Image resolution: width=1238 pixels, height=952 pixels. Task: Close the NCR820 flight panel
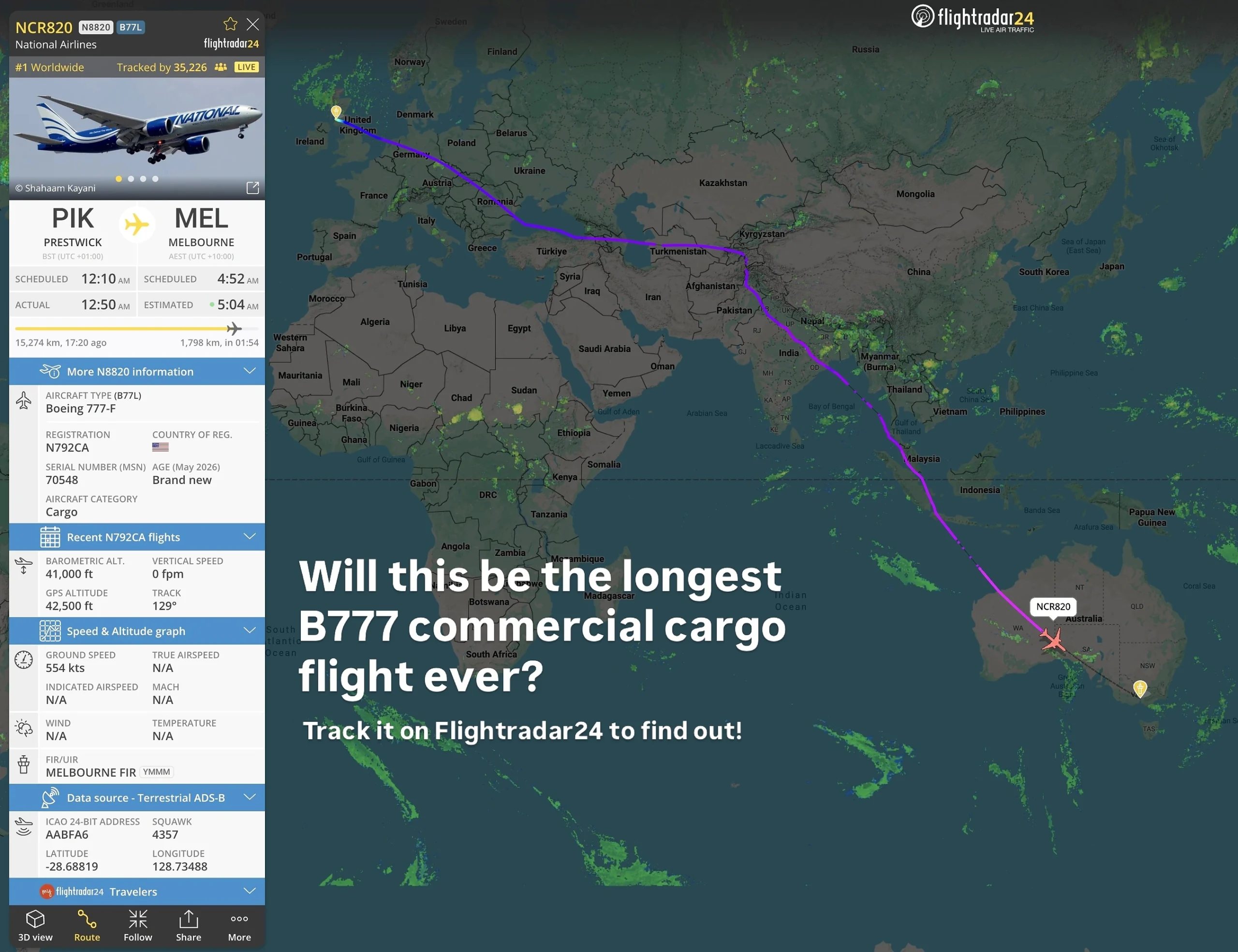pyautogui.click(x=253, y=24)
